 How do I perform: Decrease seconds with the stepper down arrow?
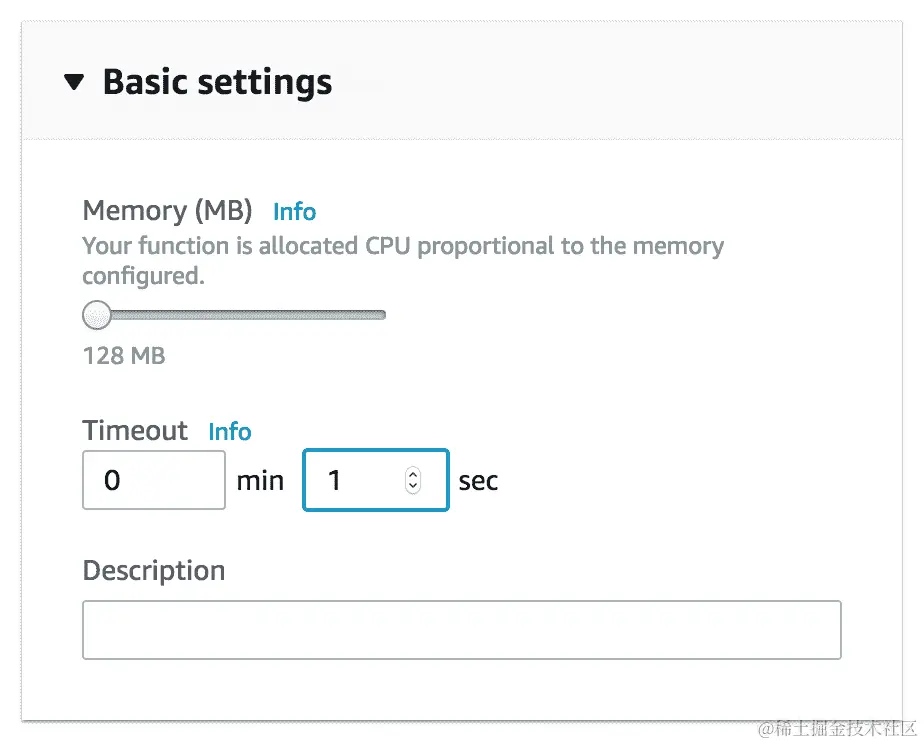coord(413,487)
